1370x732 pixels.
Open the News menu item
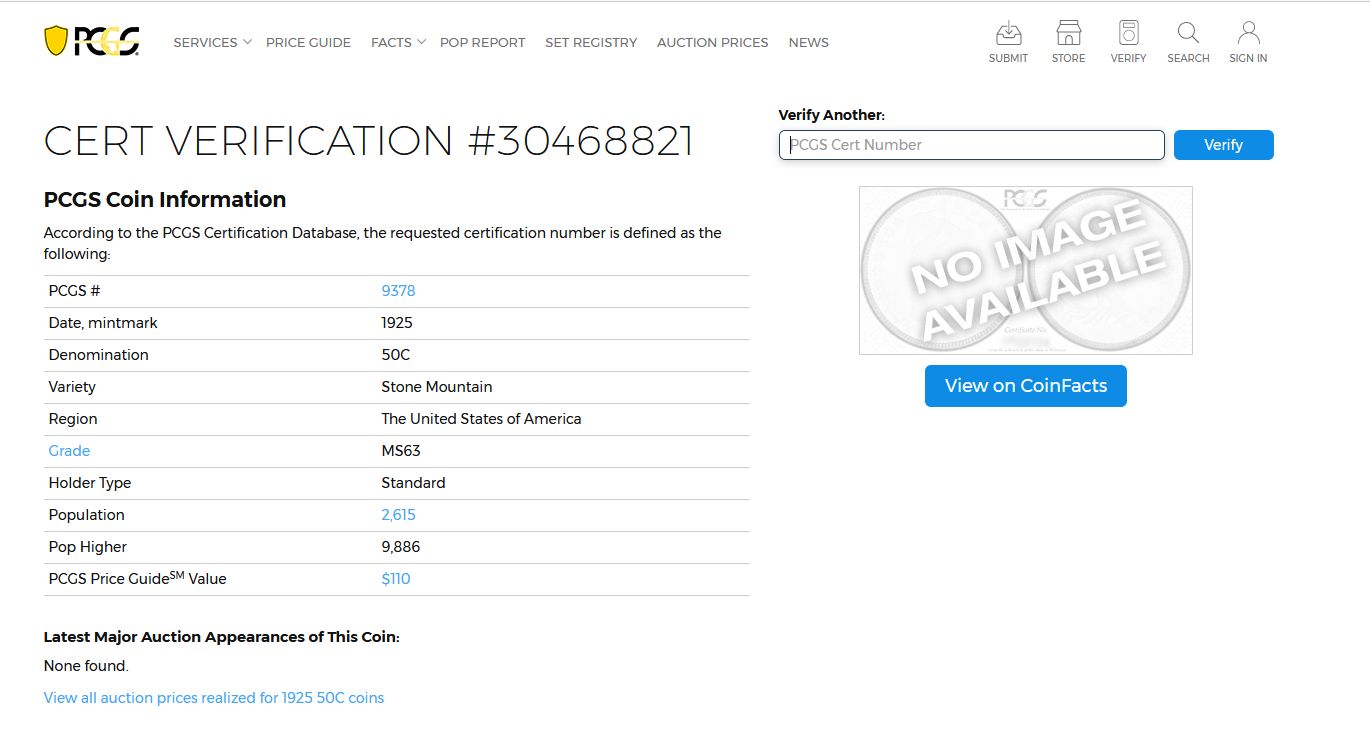point(808,42)
